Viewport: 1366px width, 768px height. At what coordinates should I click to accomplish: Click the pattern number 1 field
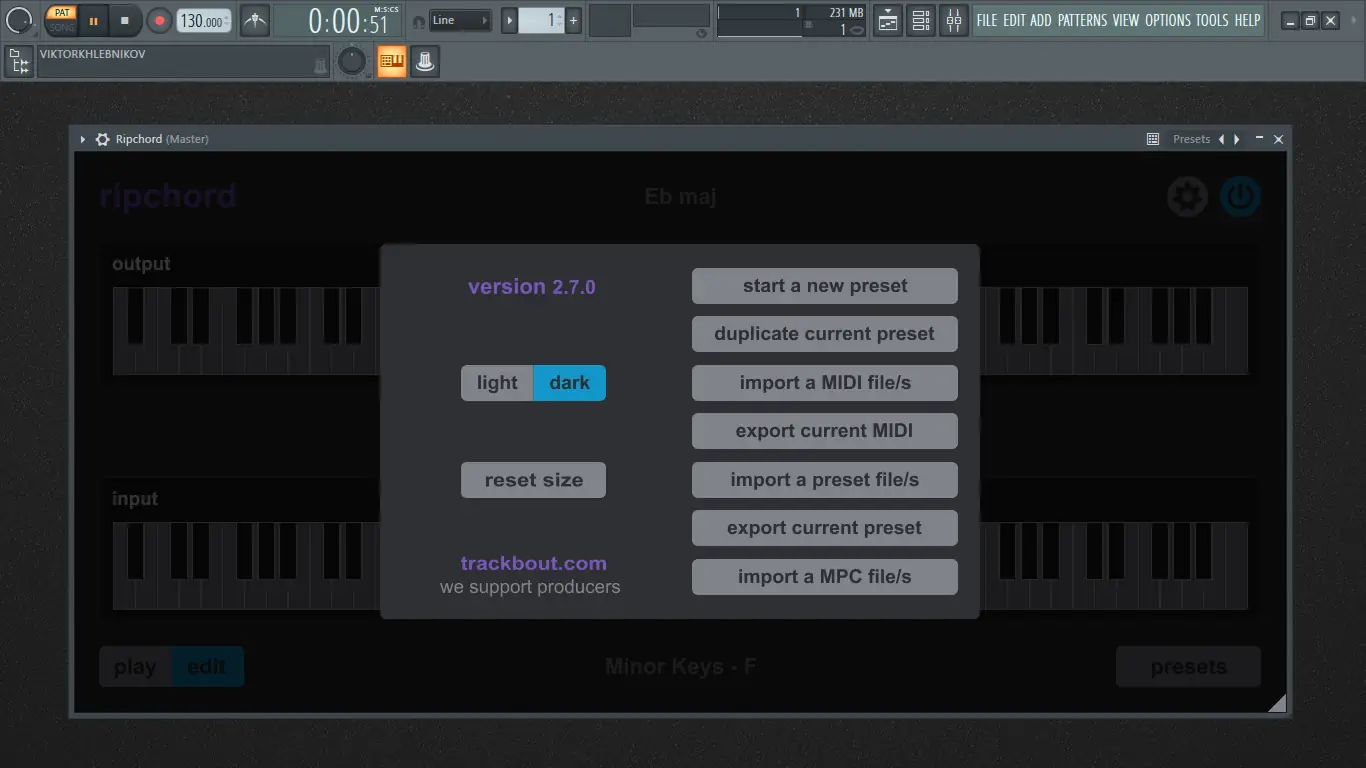point(541,20)
